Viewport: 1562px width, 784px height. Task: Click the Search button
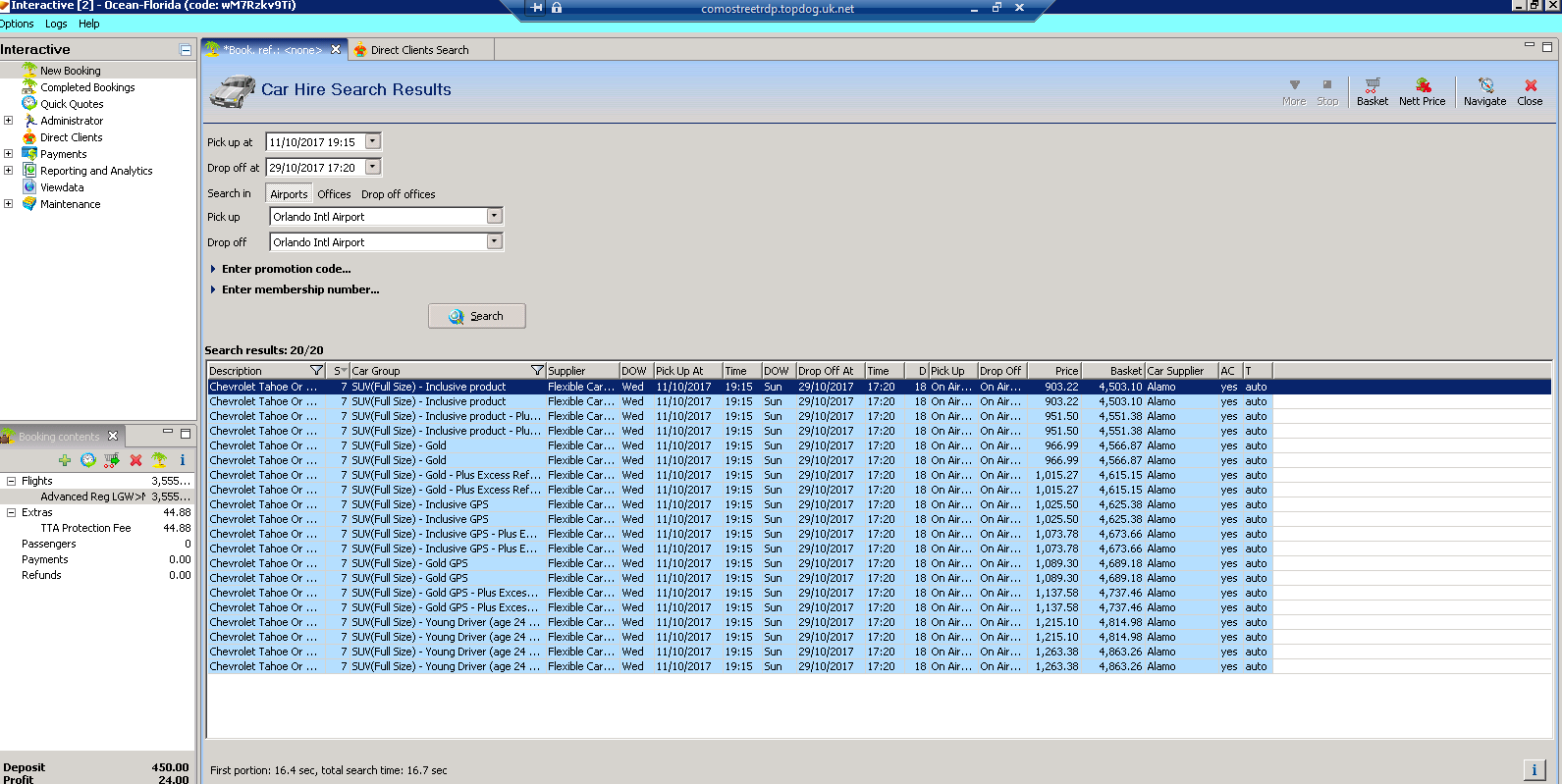coord(477,316)
